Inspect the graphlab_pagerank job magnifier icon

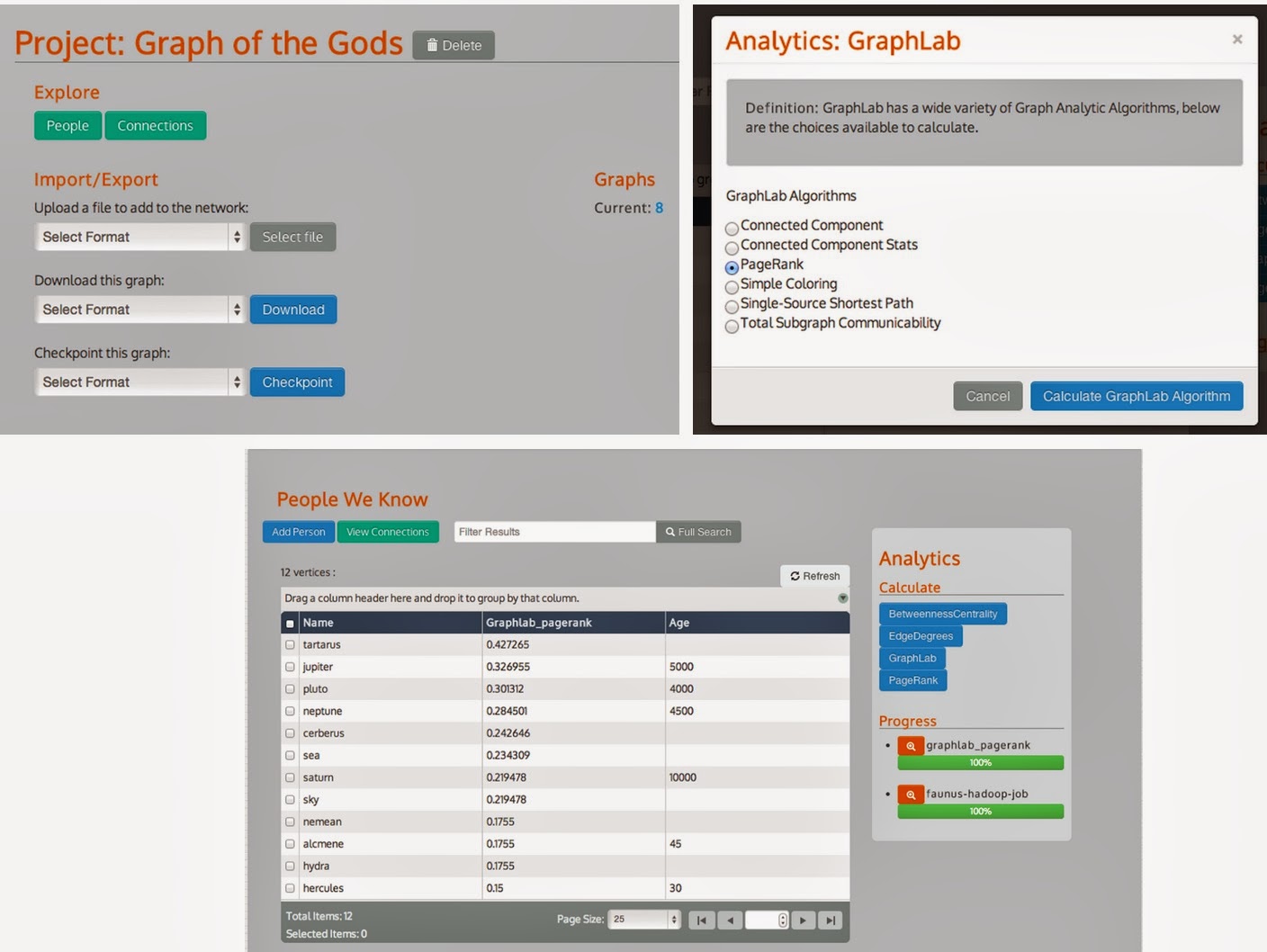pos(911,746)
